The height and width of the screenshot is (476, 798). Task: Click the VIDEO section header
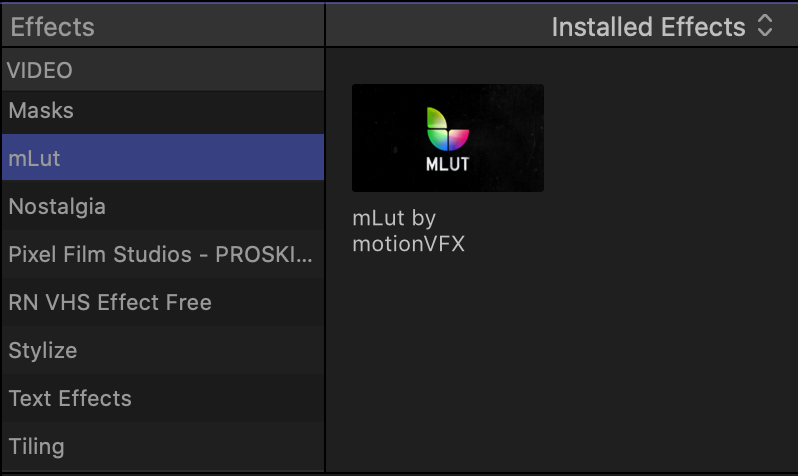coord(40,71)
